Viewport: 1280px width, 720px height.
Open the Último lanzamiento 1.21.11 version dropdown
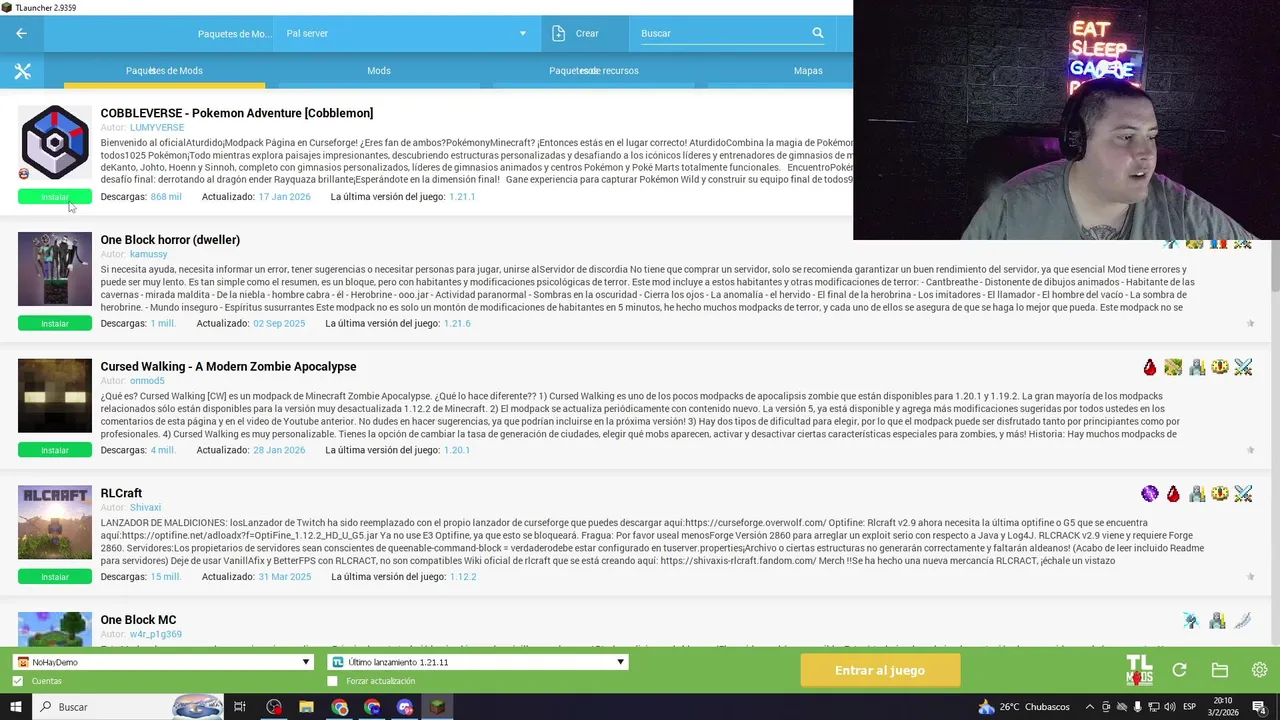[477, 662]
